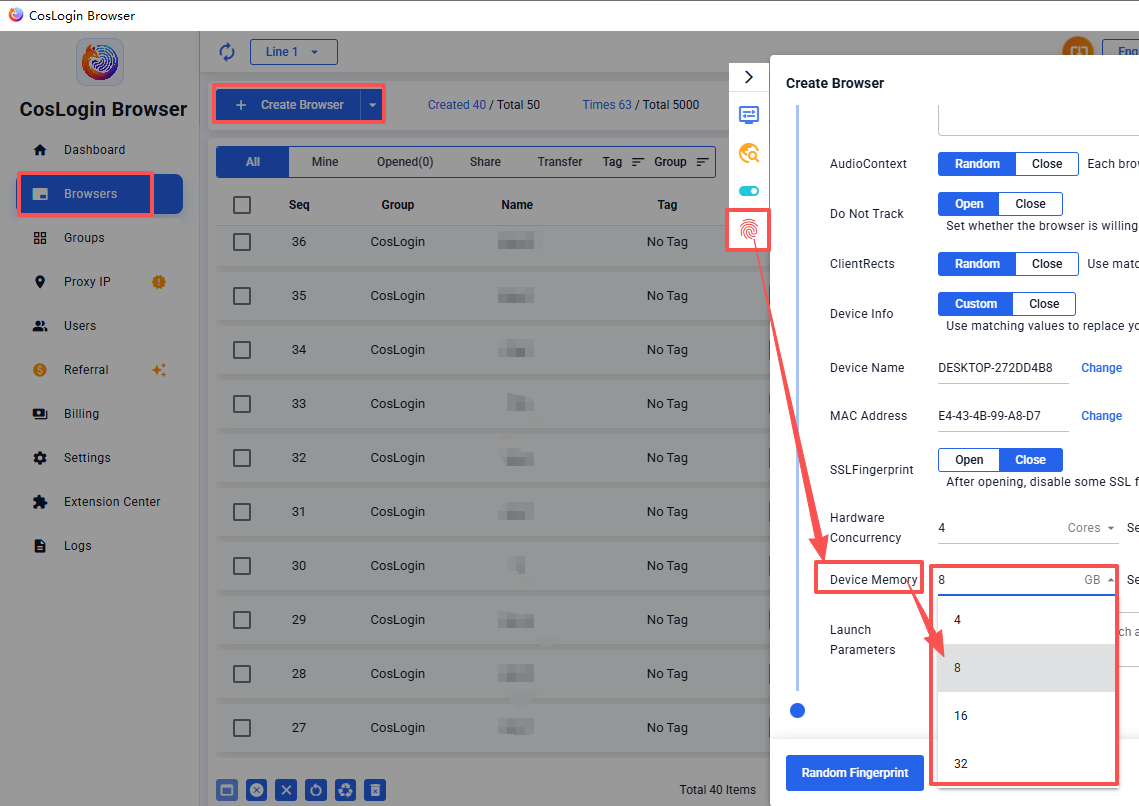Click the CosLogin fox logo
The image size is (1139, 806).
click(x=100, y=62)
